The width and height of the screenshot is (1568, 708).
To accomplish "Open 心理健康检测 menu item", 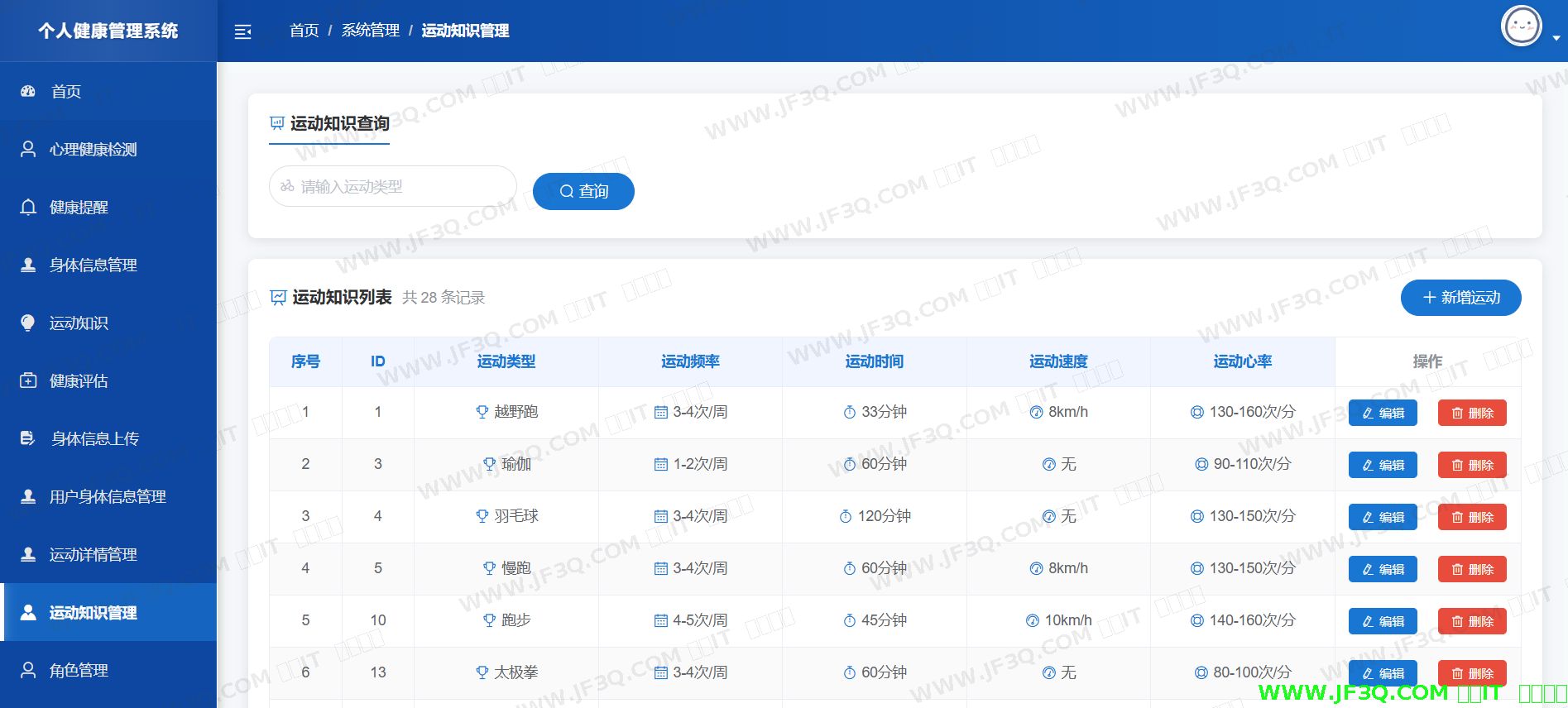I will click(93, 150).
